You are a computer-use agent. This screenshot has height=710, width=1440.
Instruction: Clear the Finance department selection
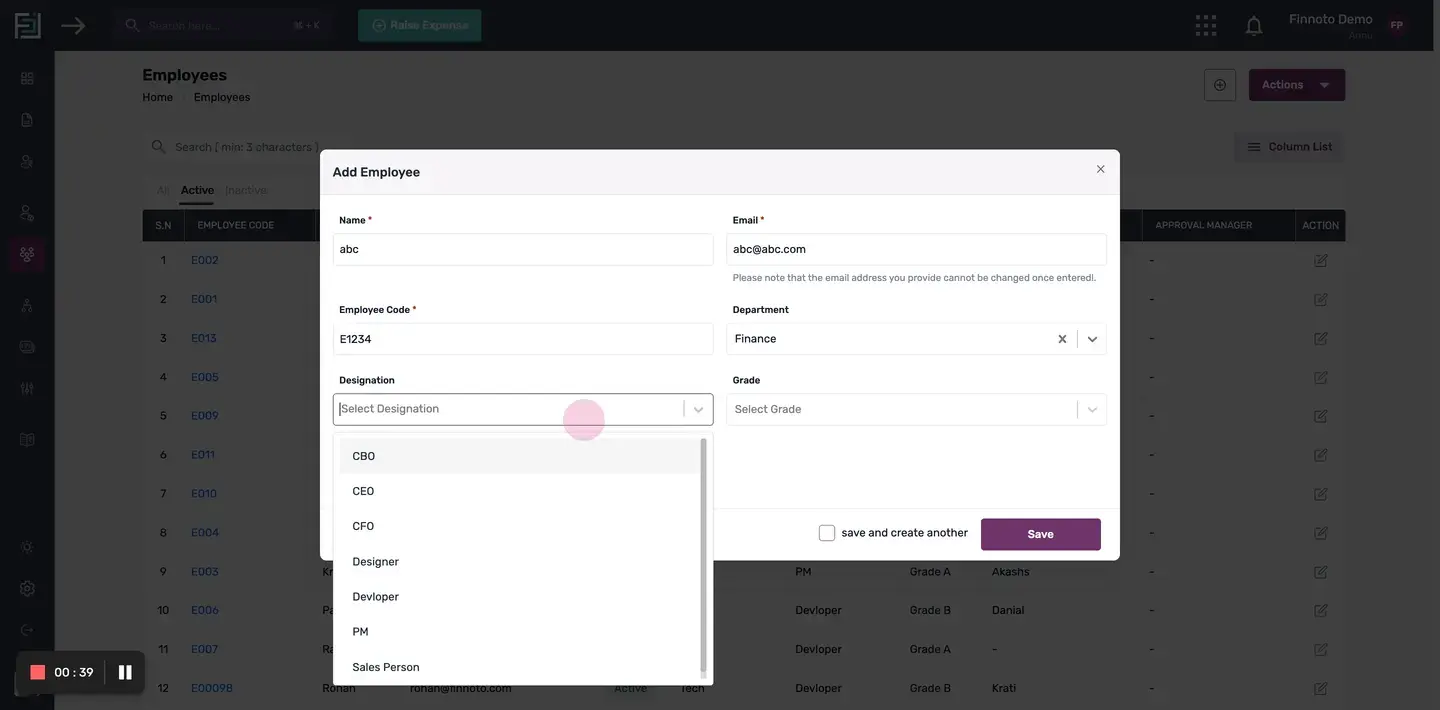(x=1062, y=339)
